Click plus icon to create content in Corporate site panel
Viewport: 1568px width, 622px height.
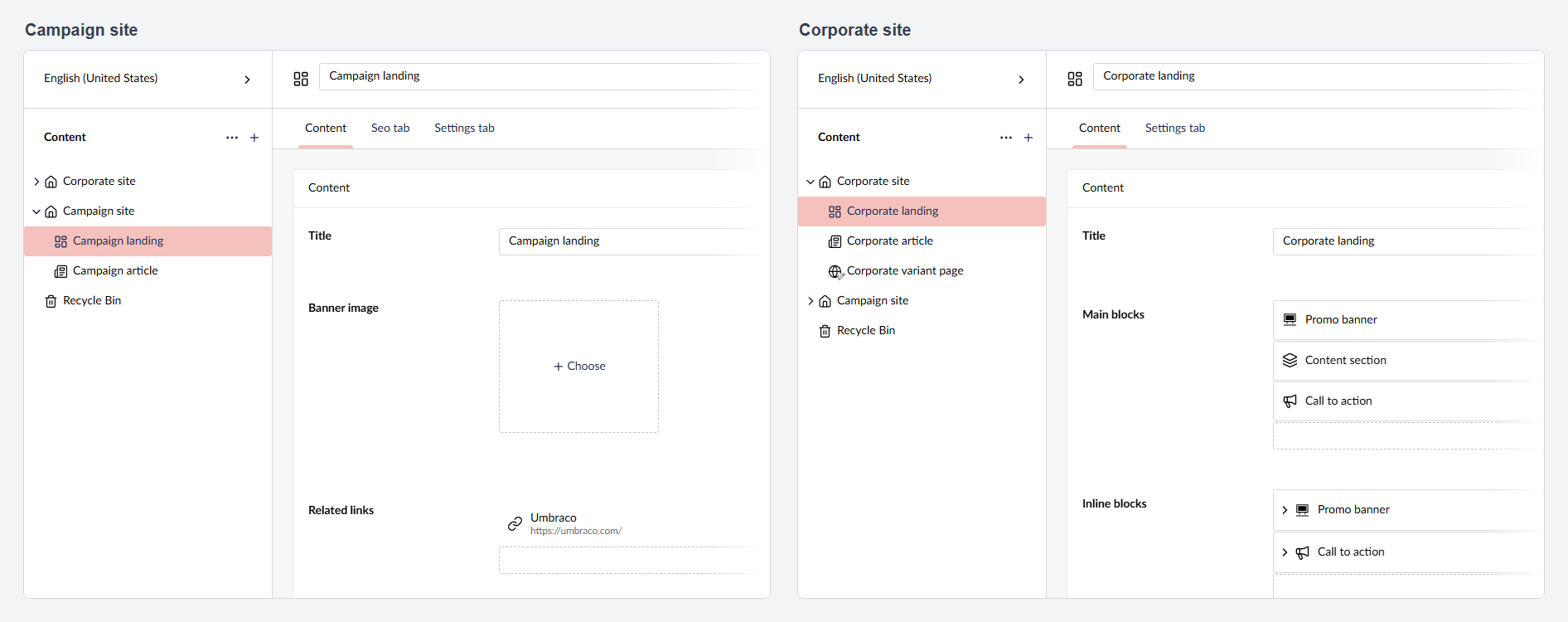coord(1028,138)
